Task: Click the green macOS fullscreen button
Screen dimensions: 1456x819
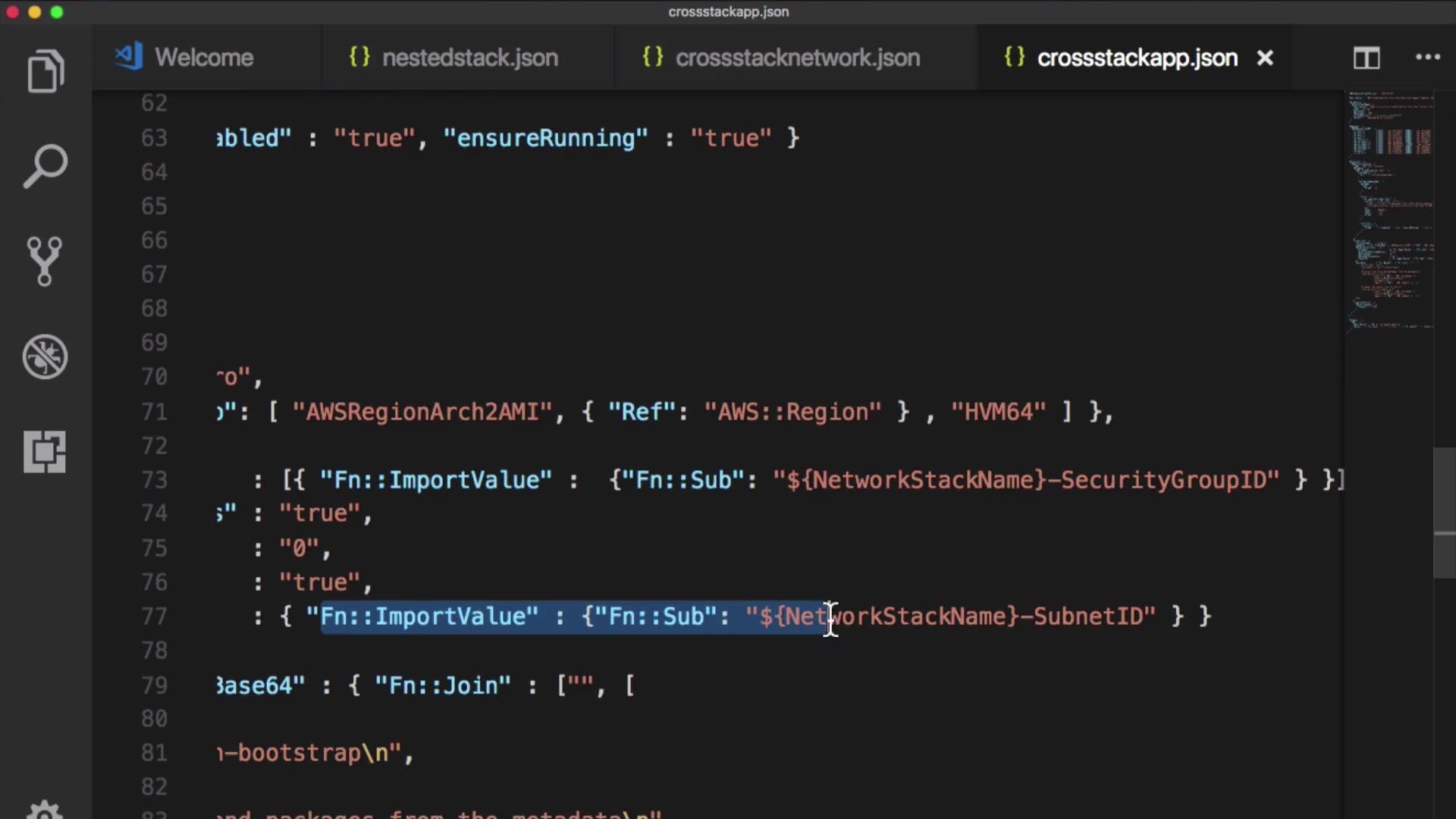Action: pos(57,12)
